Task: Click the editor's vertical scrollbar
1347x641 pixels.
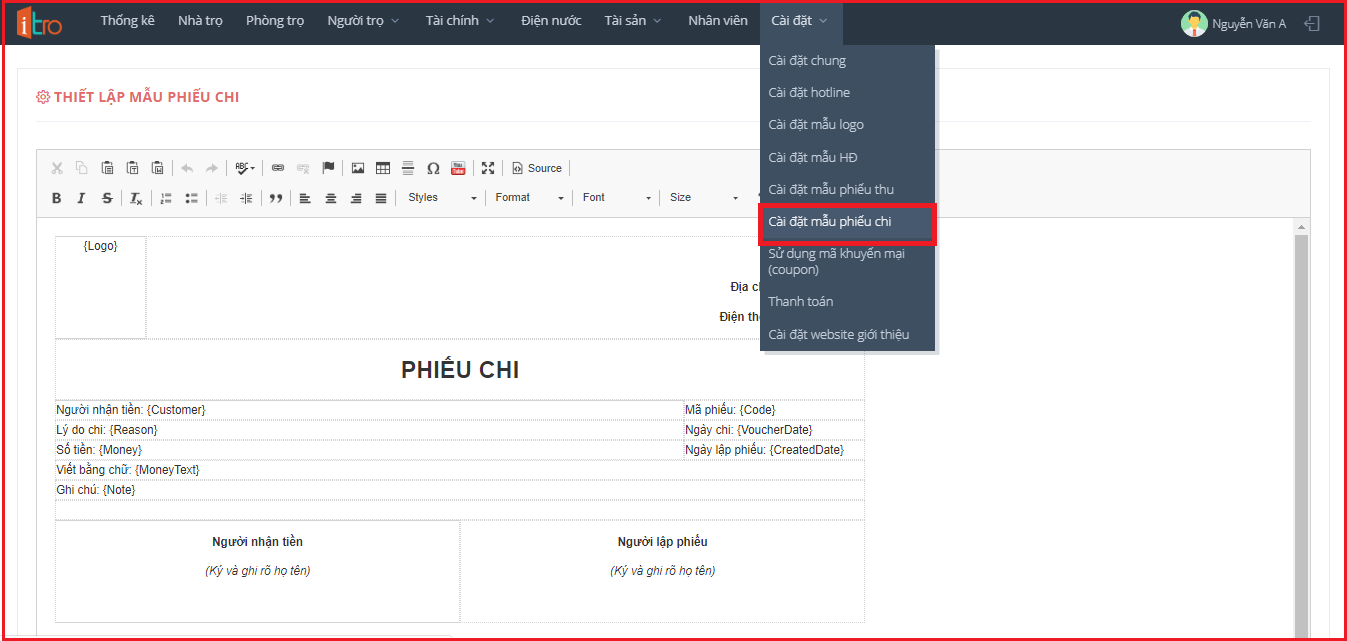Action: tap(1300, 430)
